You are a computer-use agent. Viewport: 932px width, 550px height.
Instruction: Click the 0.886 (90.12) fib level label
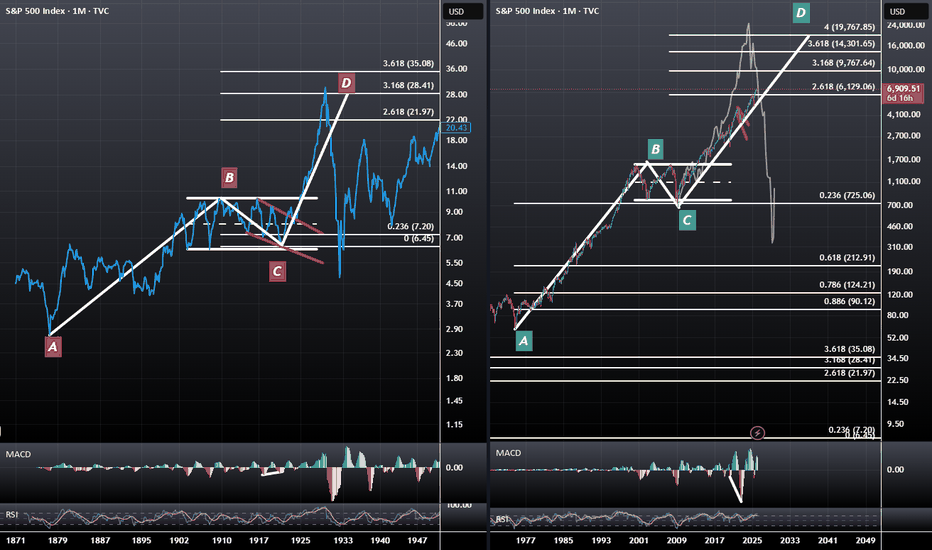coord(849,301)
